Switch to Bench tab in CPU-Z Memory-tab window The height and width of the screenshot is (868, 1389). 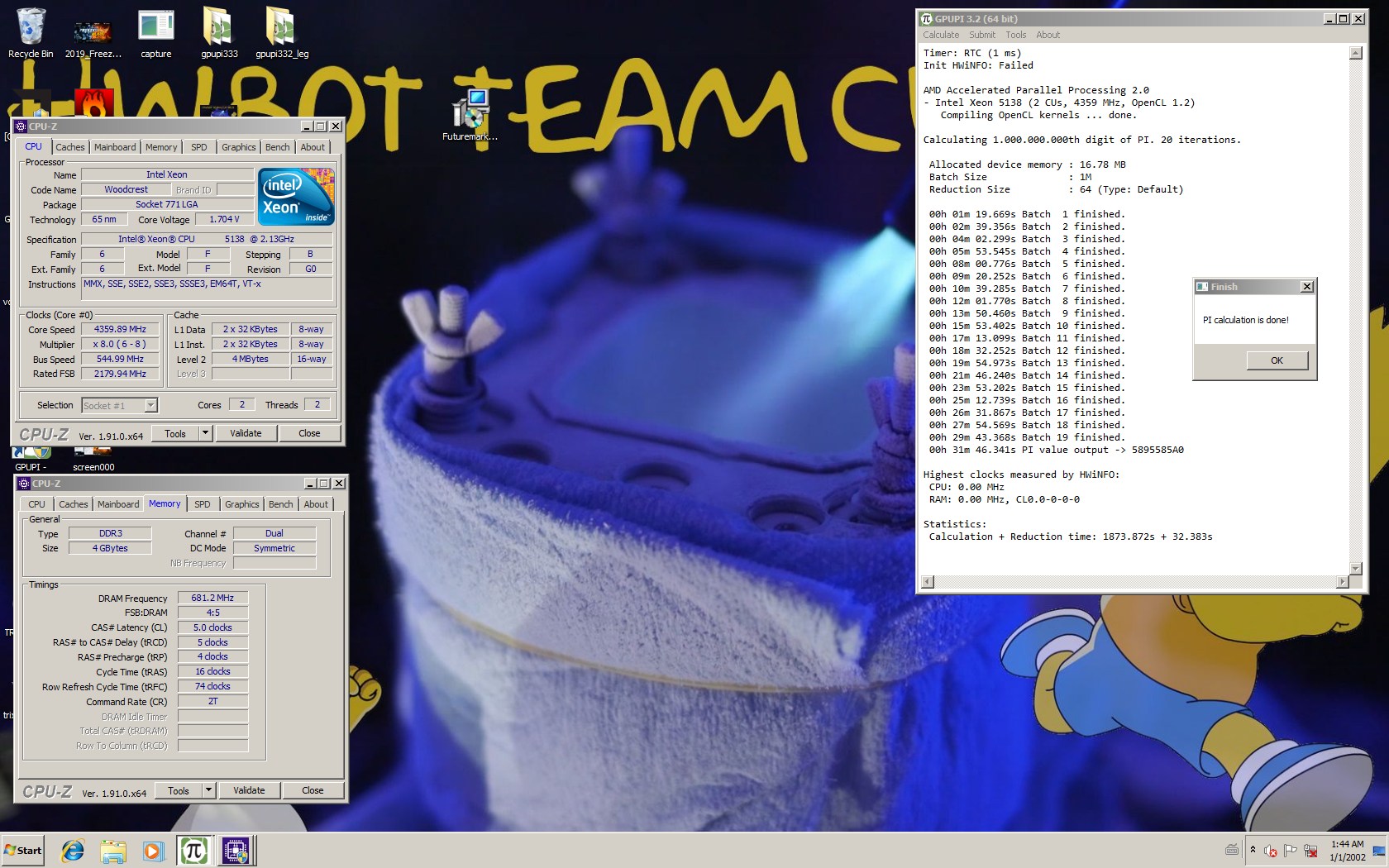pyautogui.click(x=281, y=504)
